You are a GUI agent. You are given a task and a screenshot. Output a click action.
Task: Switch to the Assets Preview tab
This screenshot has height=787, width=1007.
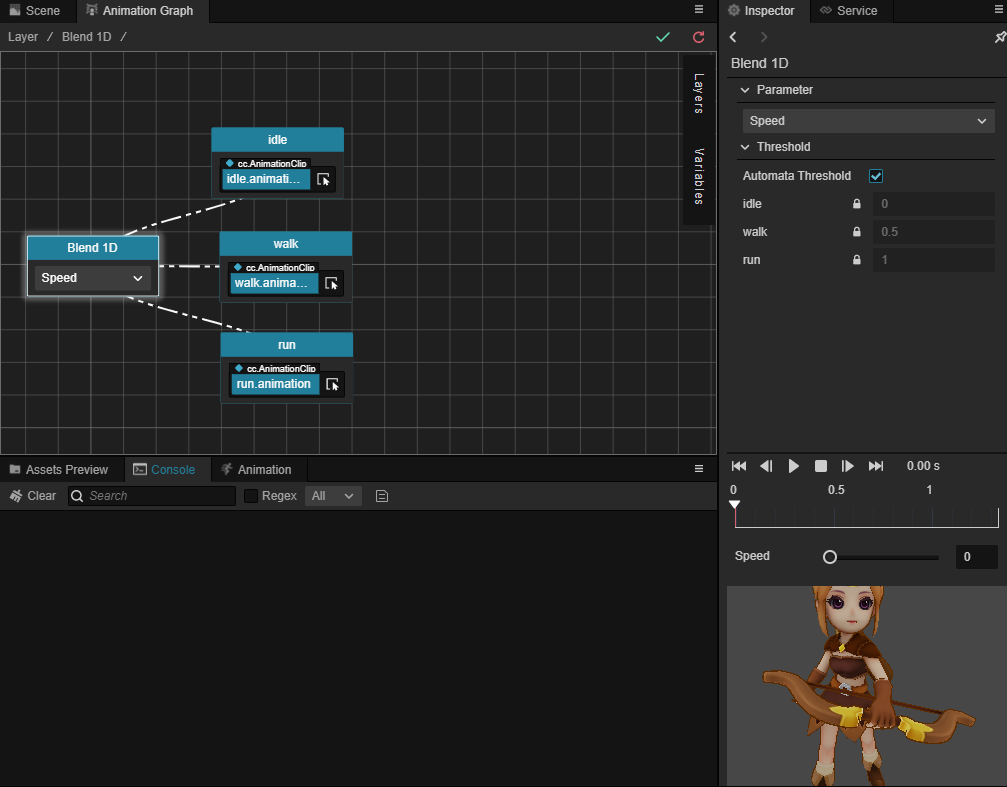59,470
